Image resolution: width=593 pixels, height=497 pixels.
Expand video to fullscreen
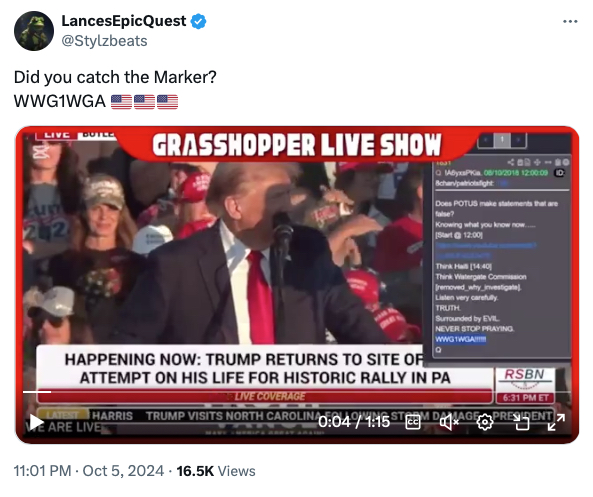click(556, 422)
